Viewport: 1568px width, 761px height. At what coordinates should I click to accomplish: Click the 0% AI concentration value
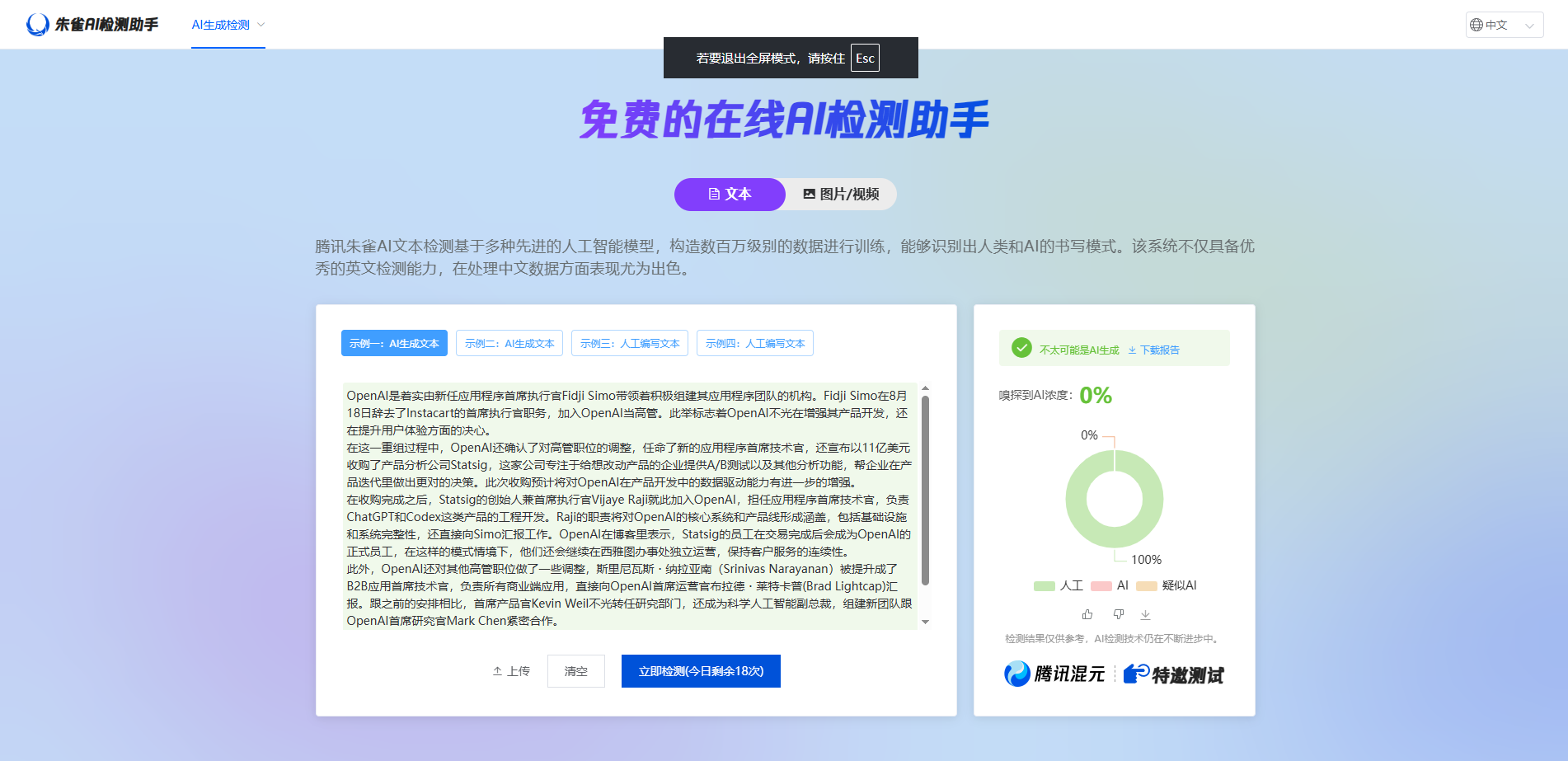pyautogui.click(x=1096, y=396)
